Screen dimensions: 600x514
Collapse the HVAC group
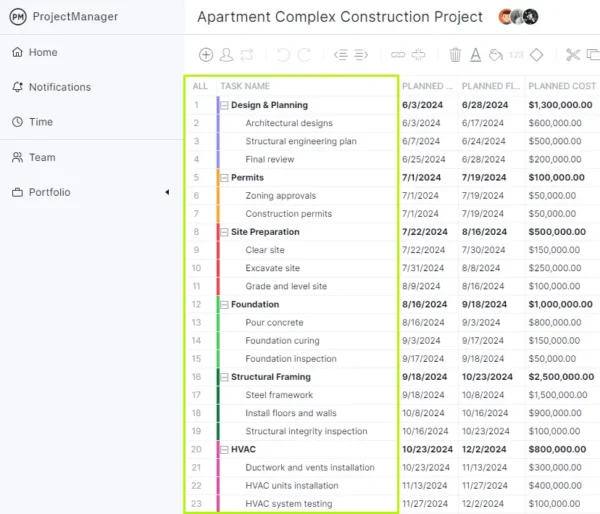[x=225, y=450]
